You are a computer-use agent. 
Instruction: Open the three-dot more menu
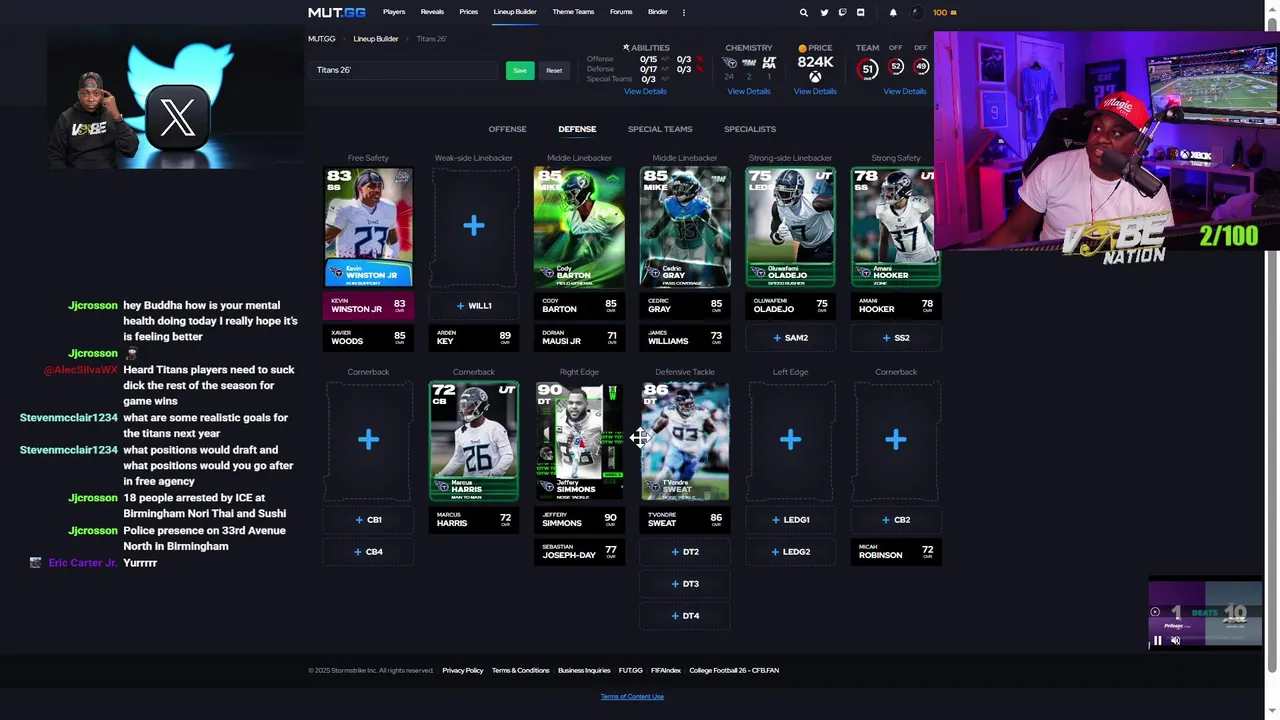coord(684,12)
